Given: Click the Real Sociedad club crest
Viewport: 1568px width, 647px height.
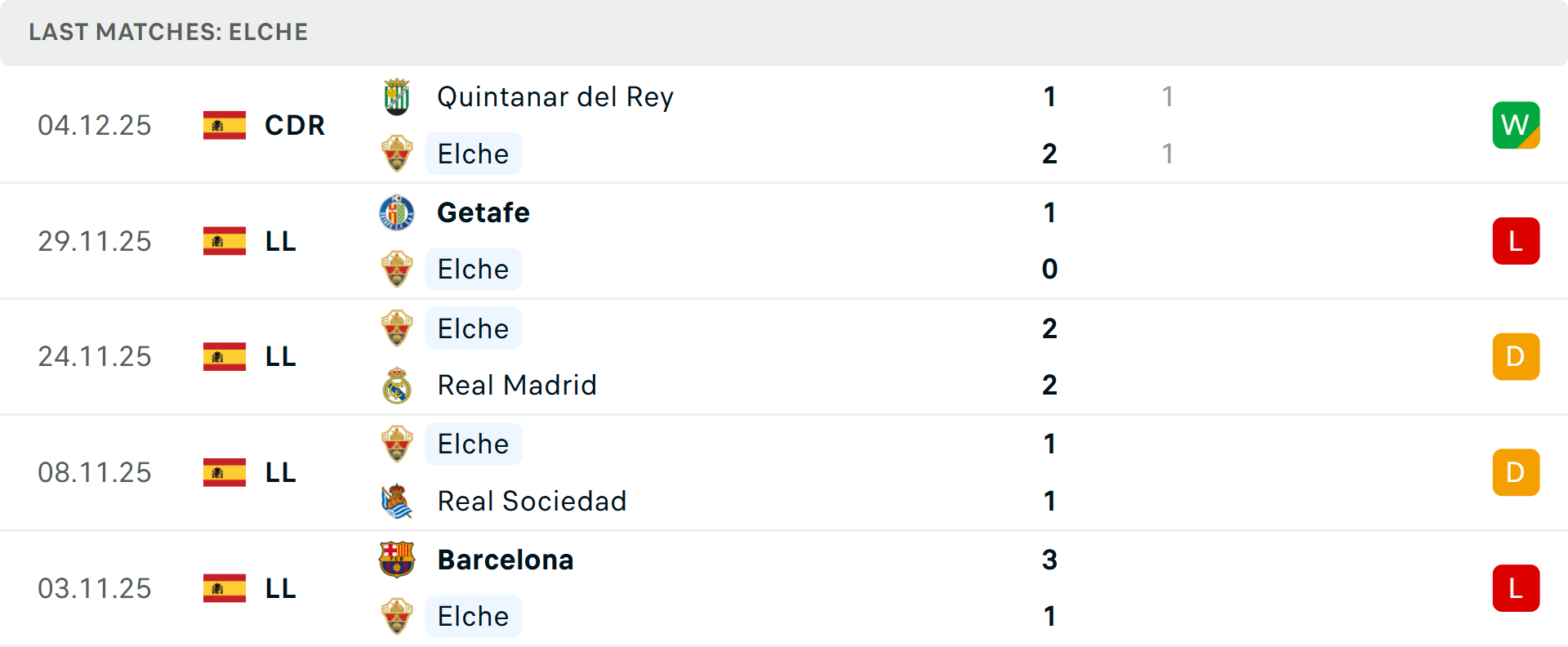Looking at the screenshot, I should coord(397,502).
